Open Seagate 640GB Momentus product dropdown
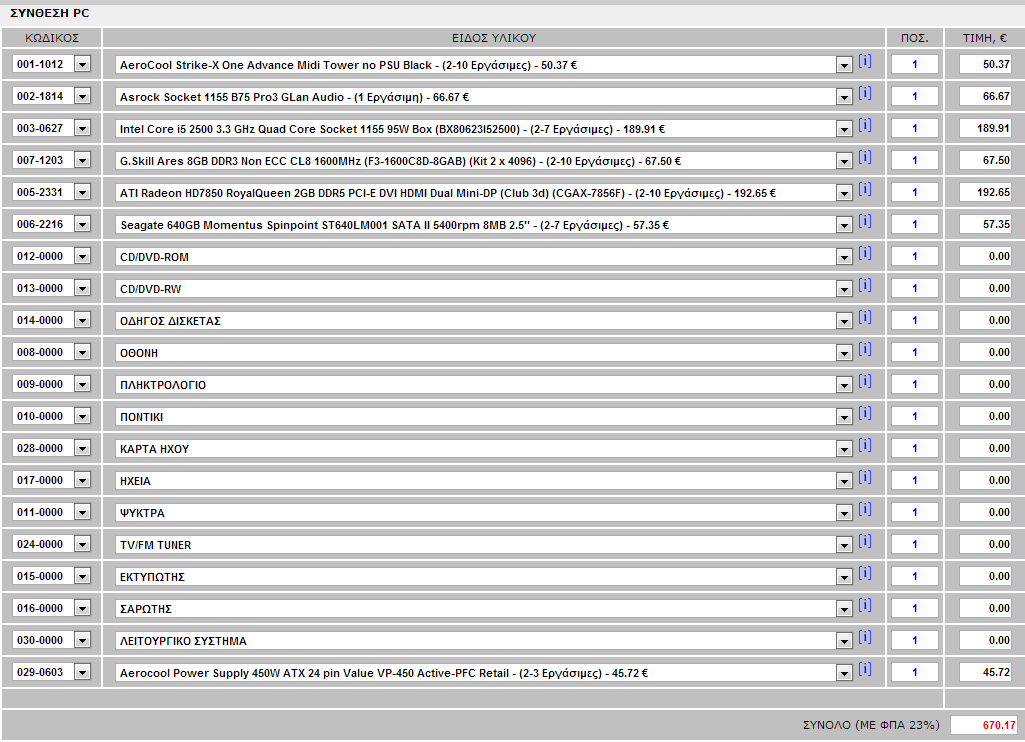Viewport: 1025px width, 742px height. pyautogui.click(x=844, y=225)
